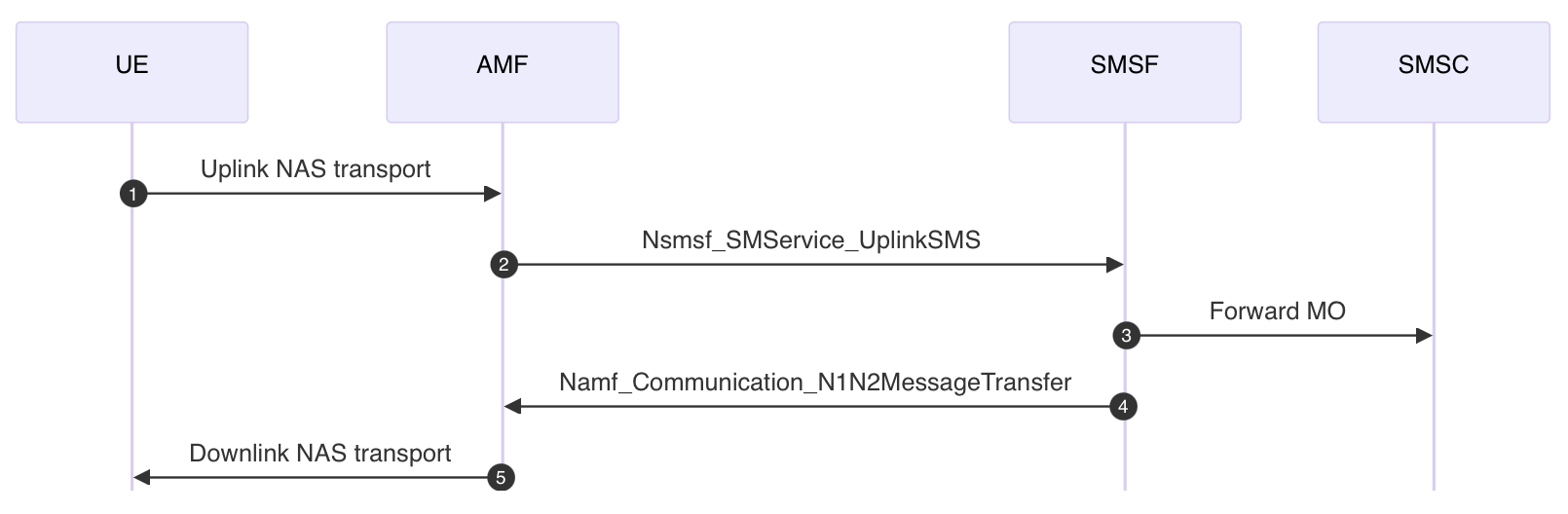Image resolution: width=1568 pixels, height=514 pixels.
Task: Click the 'Nsmsf_SMService_UplinkSMS' message label
Action: (x=811, y=240)
